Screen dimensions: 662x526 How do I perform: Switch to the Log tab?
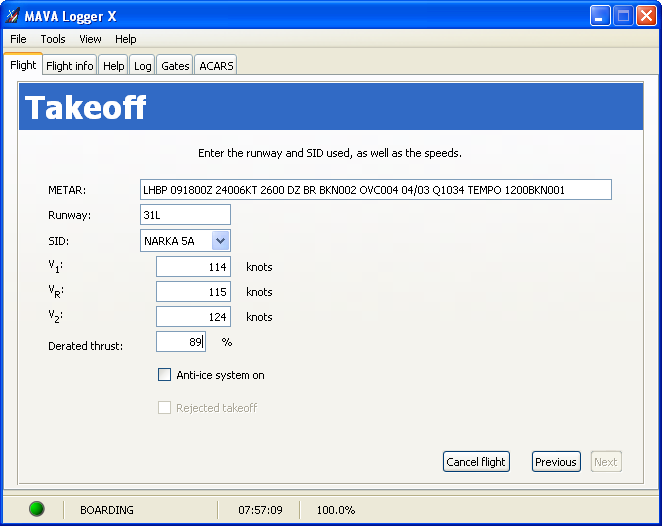[142, 66]
